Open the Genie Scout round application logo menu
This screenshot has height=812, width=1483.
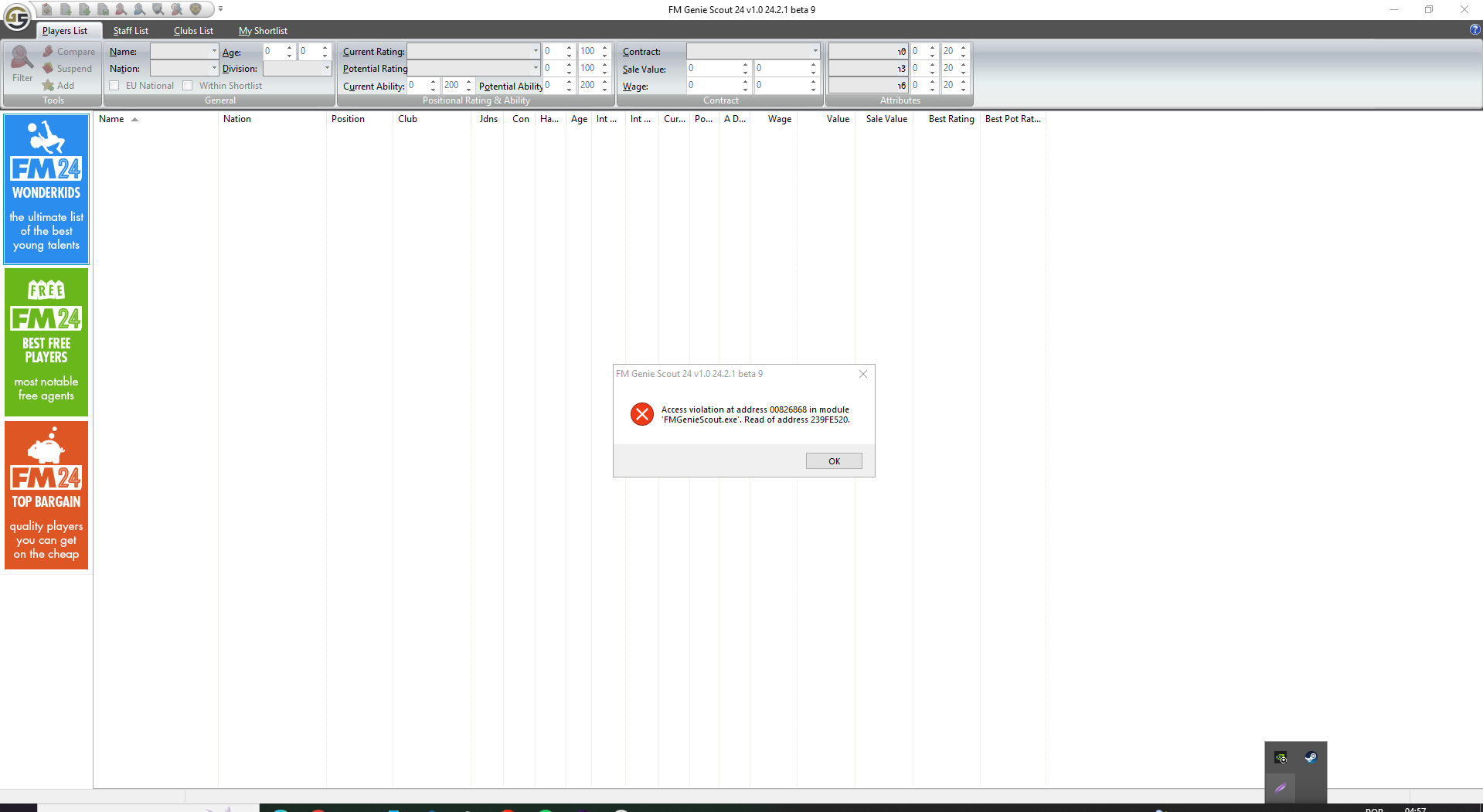tap(17, 16)
